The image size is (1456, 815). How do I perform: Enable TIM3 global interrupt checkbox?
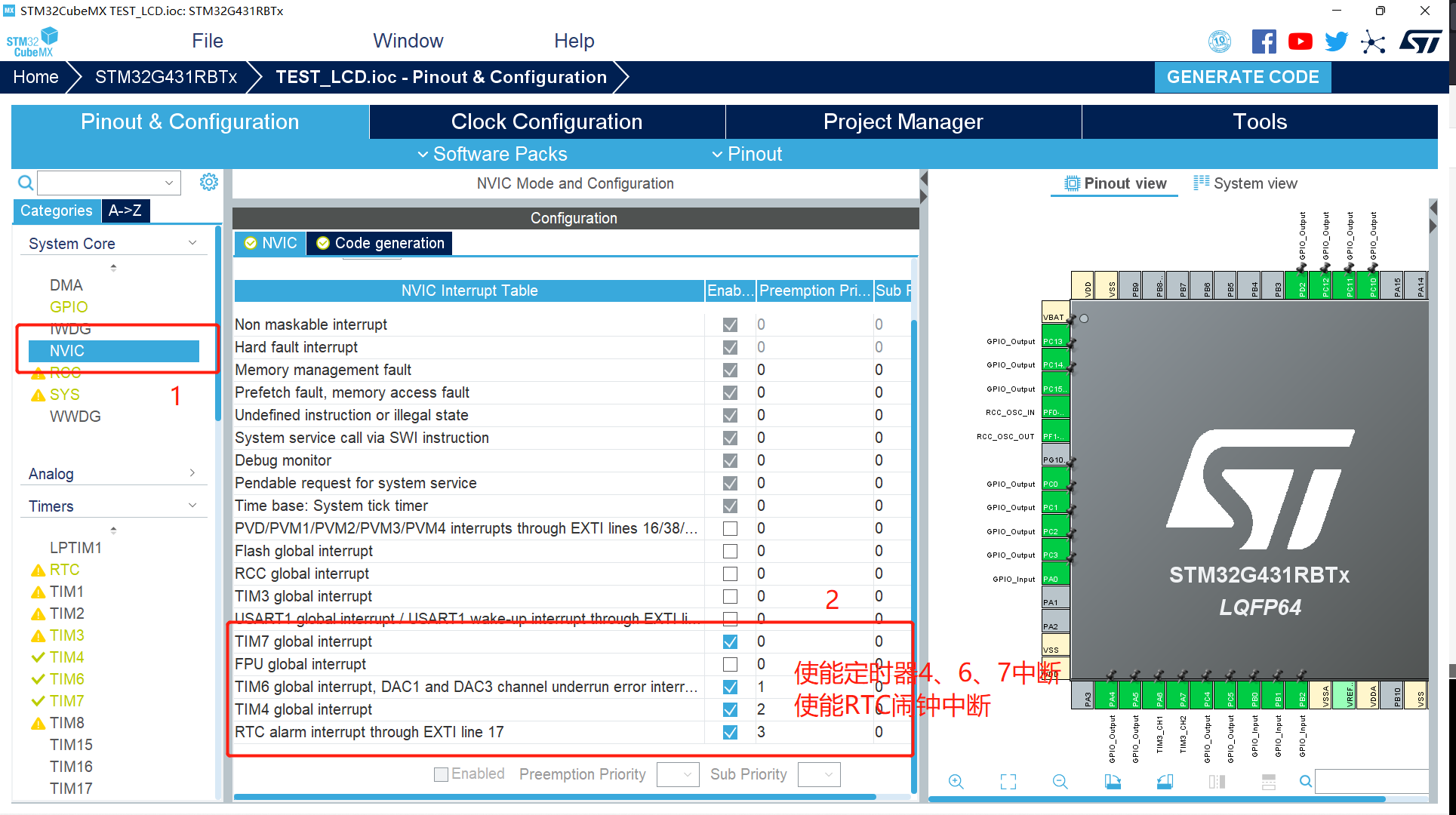point(730,596)
